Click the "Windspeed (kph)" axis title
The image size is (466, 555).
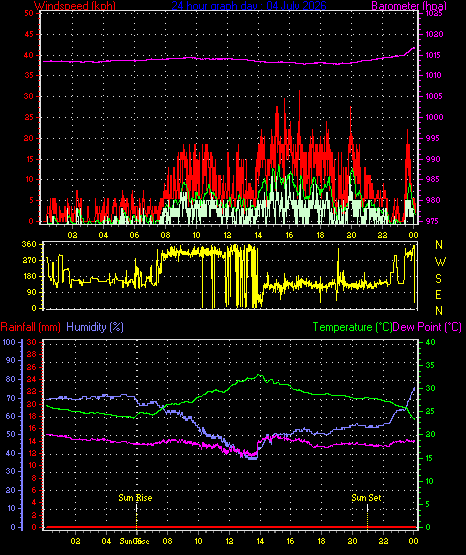75,6
